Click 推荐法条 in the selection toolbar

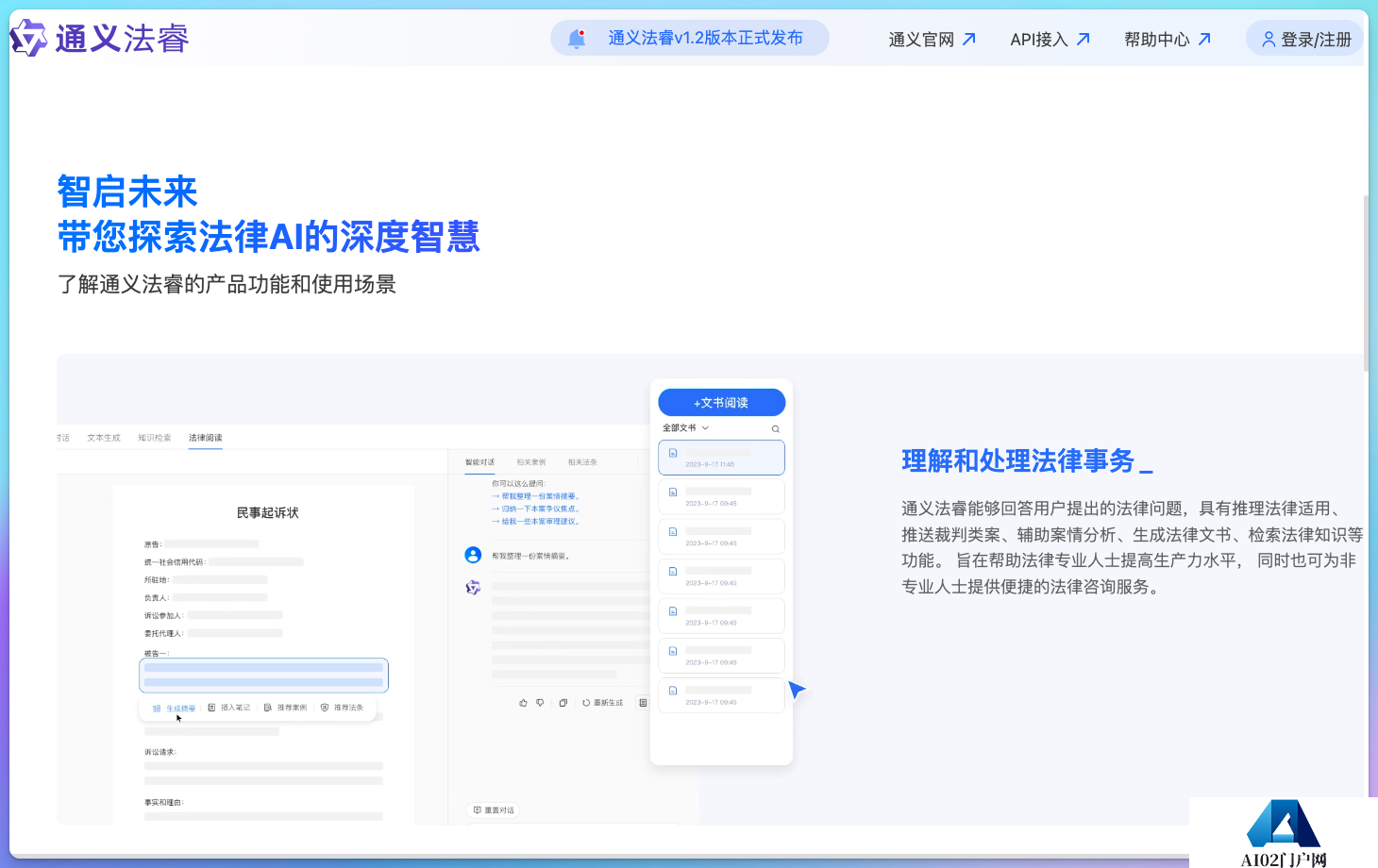tap(343, 708)
